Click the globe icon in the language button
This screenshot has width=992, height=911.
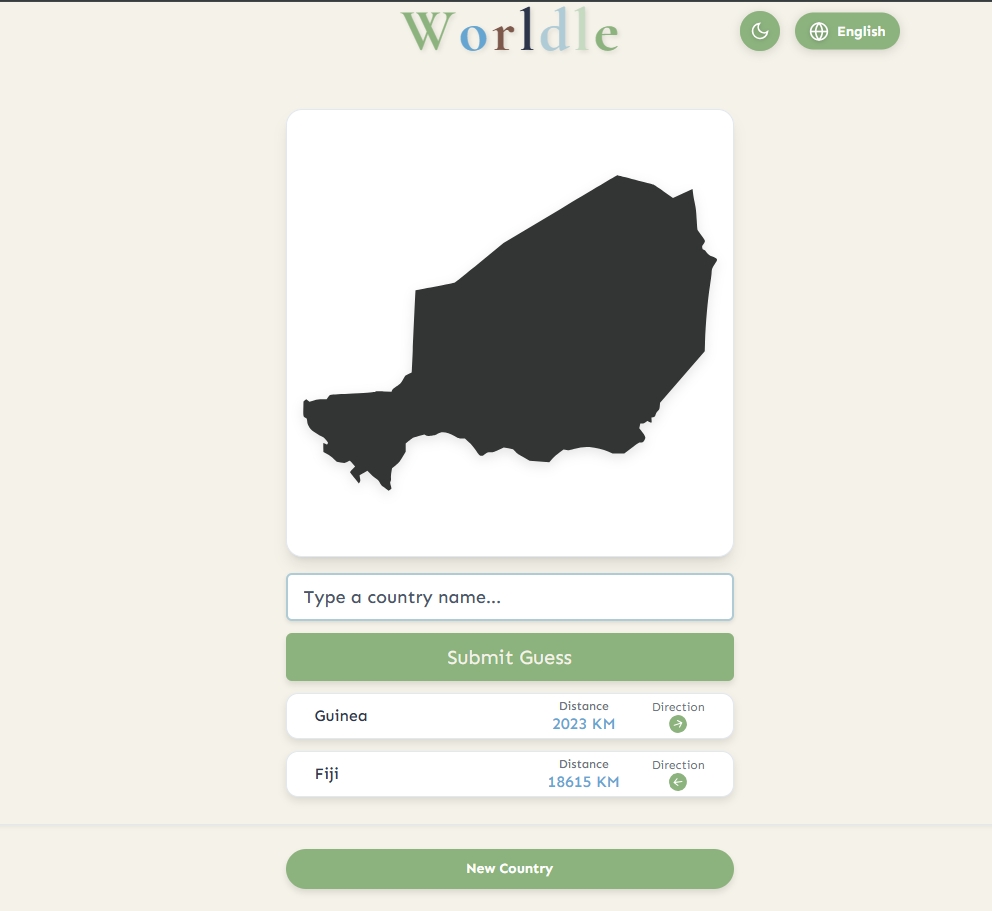820,31
